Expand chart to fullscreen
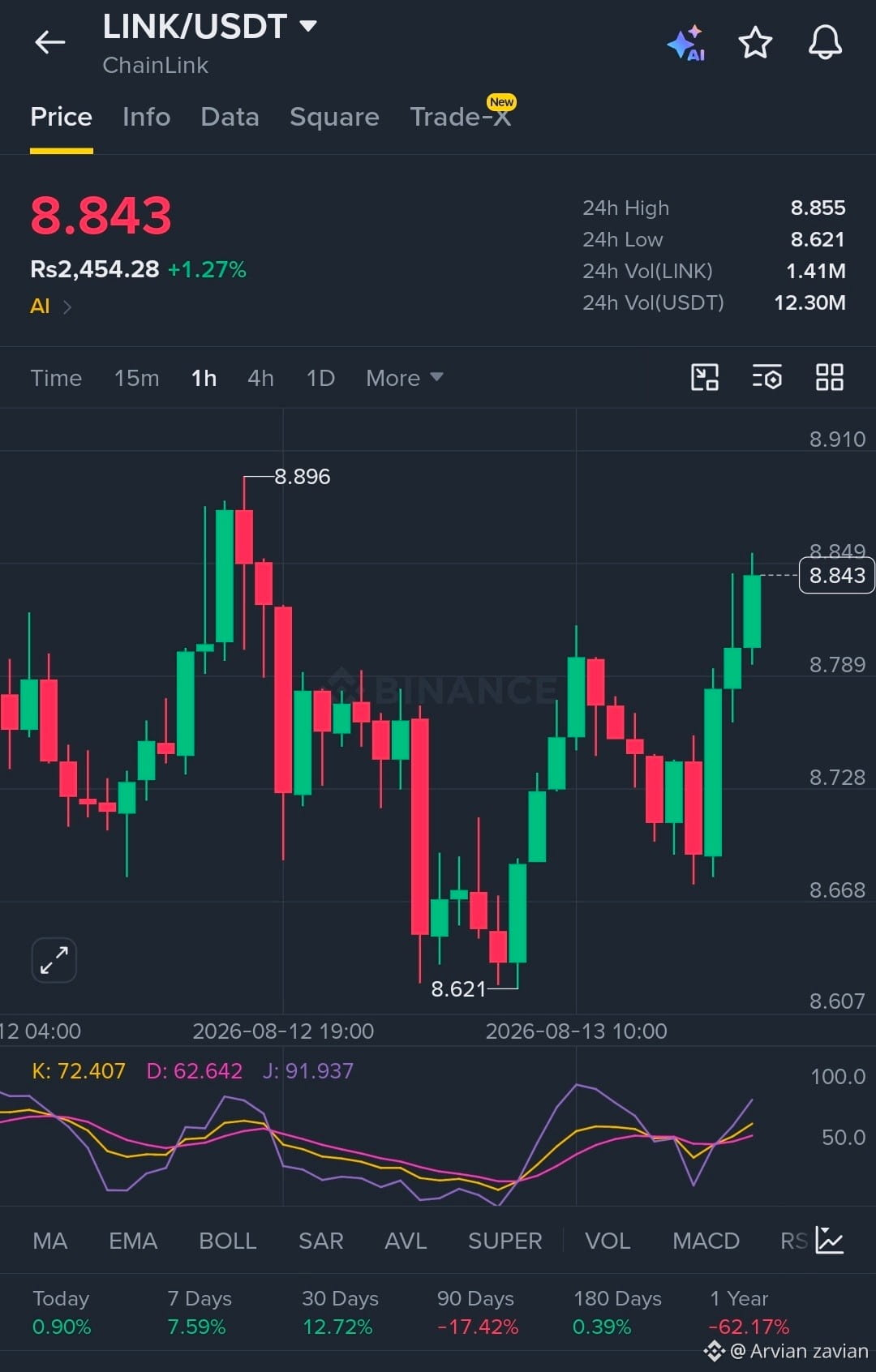 54,960
